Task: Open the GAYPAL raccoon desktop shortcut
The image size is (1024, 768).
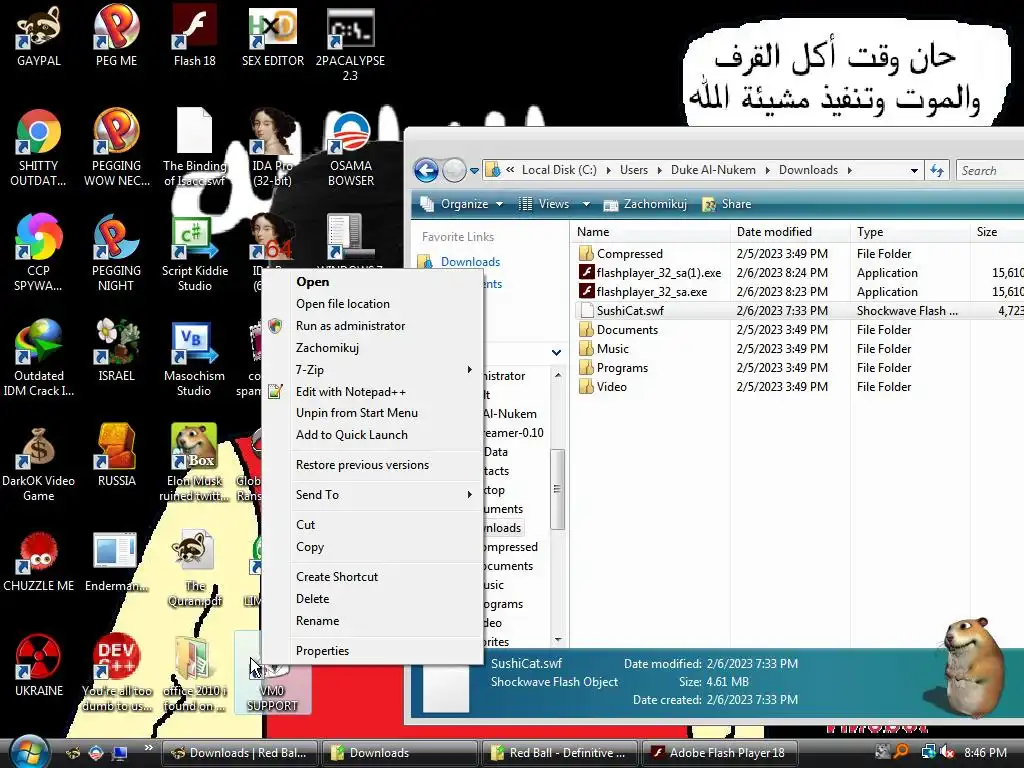Action: [39, 37]
